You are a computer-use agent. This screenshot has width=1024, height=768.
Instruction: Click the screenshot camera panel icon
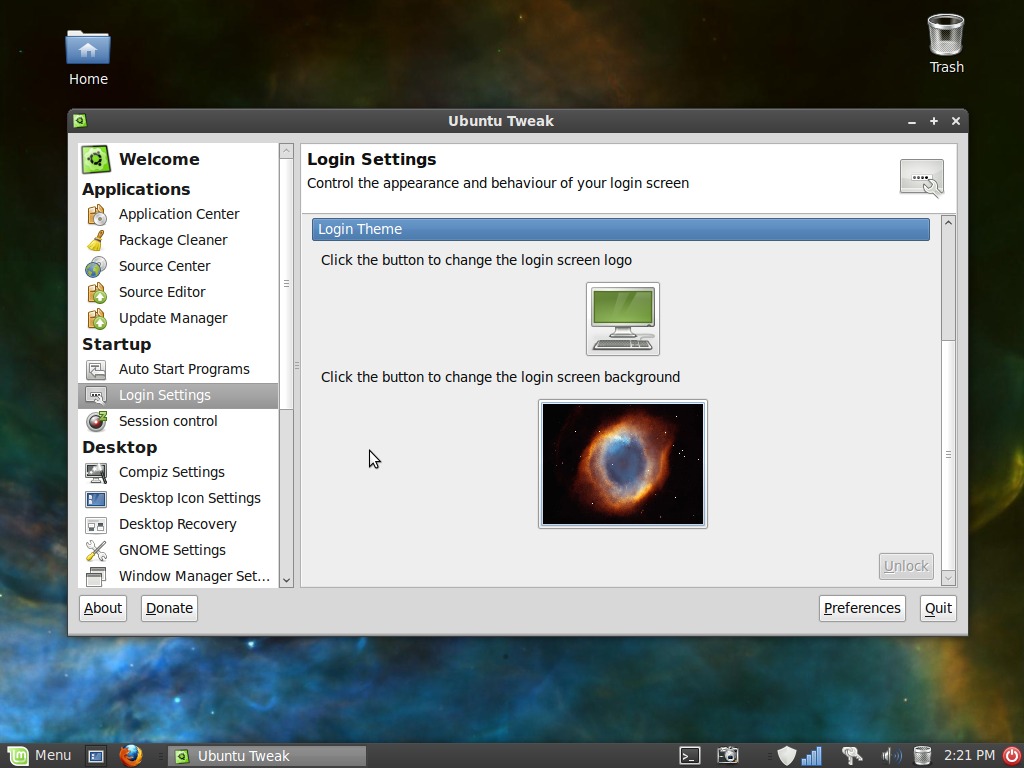pyautogui.click(x=728, y=756)
